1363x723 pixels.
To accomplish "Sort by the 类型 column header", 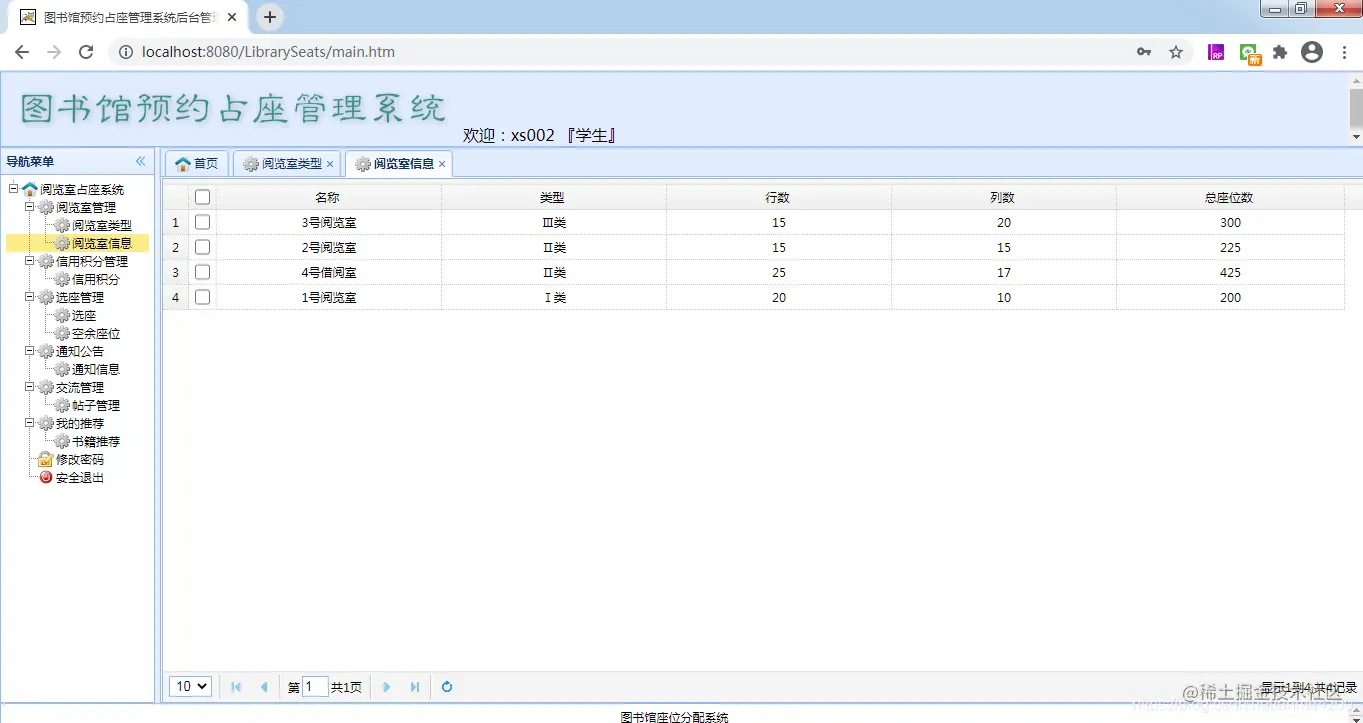I will (553, 197).
